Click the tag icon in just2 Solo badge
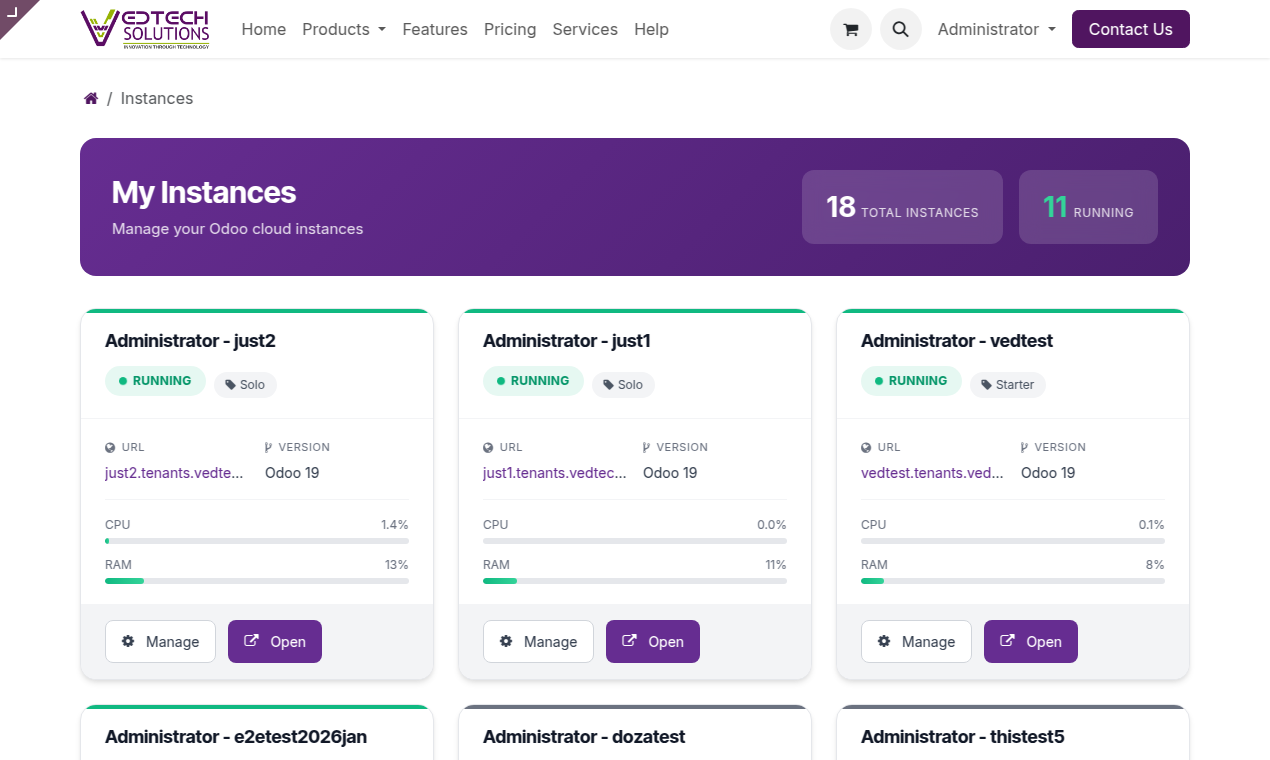This screenshot has width=1270, height=760. [x=230, y=385]
